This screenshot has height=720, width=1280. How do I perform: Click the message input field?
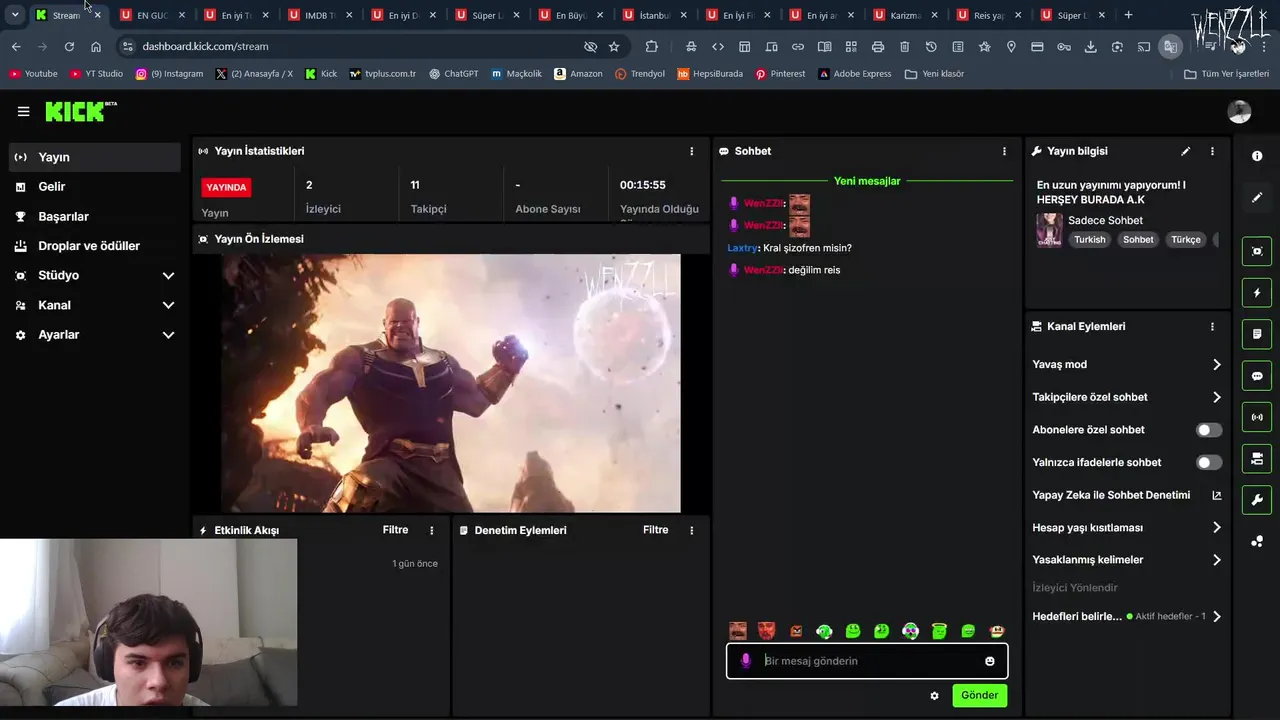[x=867, y=661]
